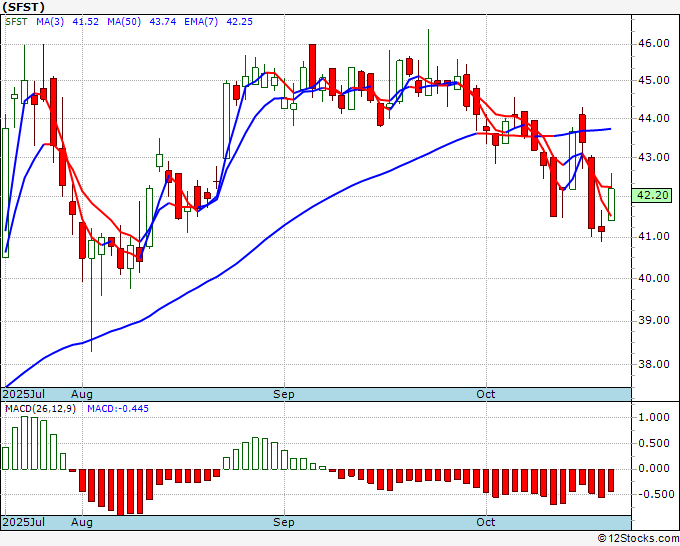Open the 12Stocks.com copyright link
Viewport: 680px width, 546px height.
[x=638, y=539]
